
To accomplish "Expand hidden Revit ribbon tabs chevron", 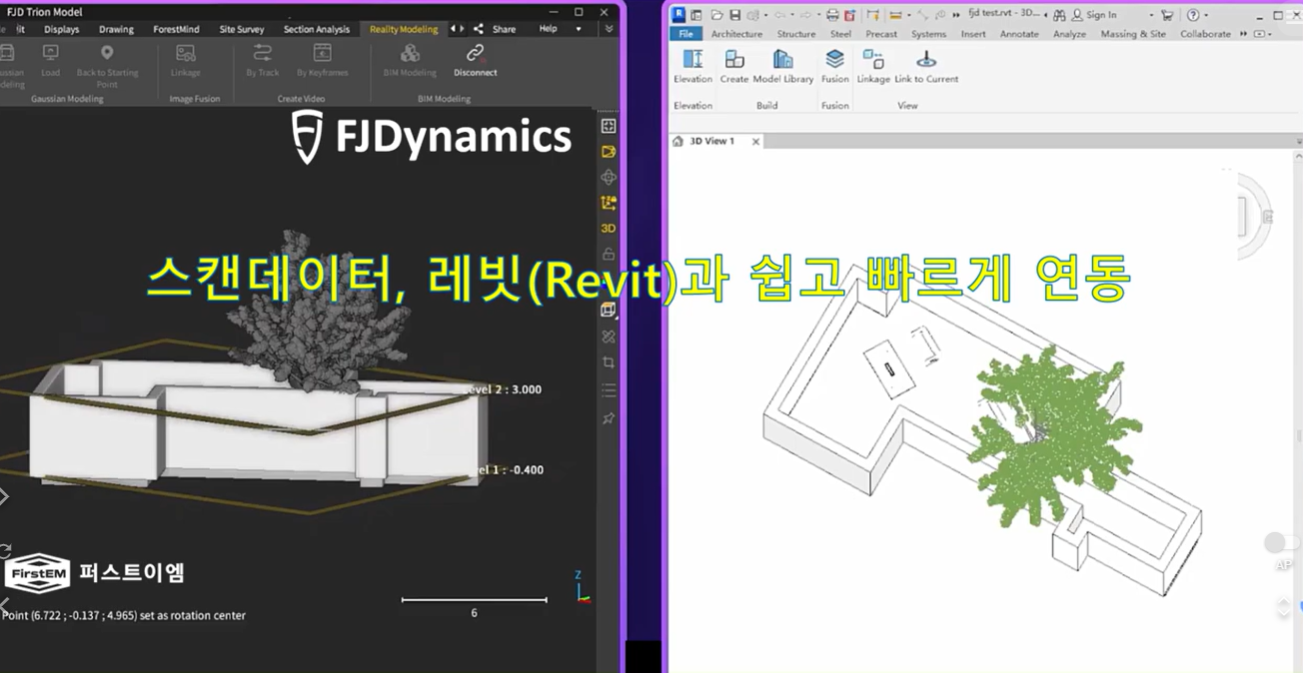I will (1244, 34).
